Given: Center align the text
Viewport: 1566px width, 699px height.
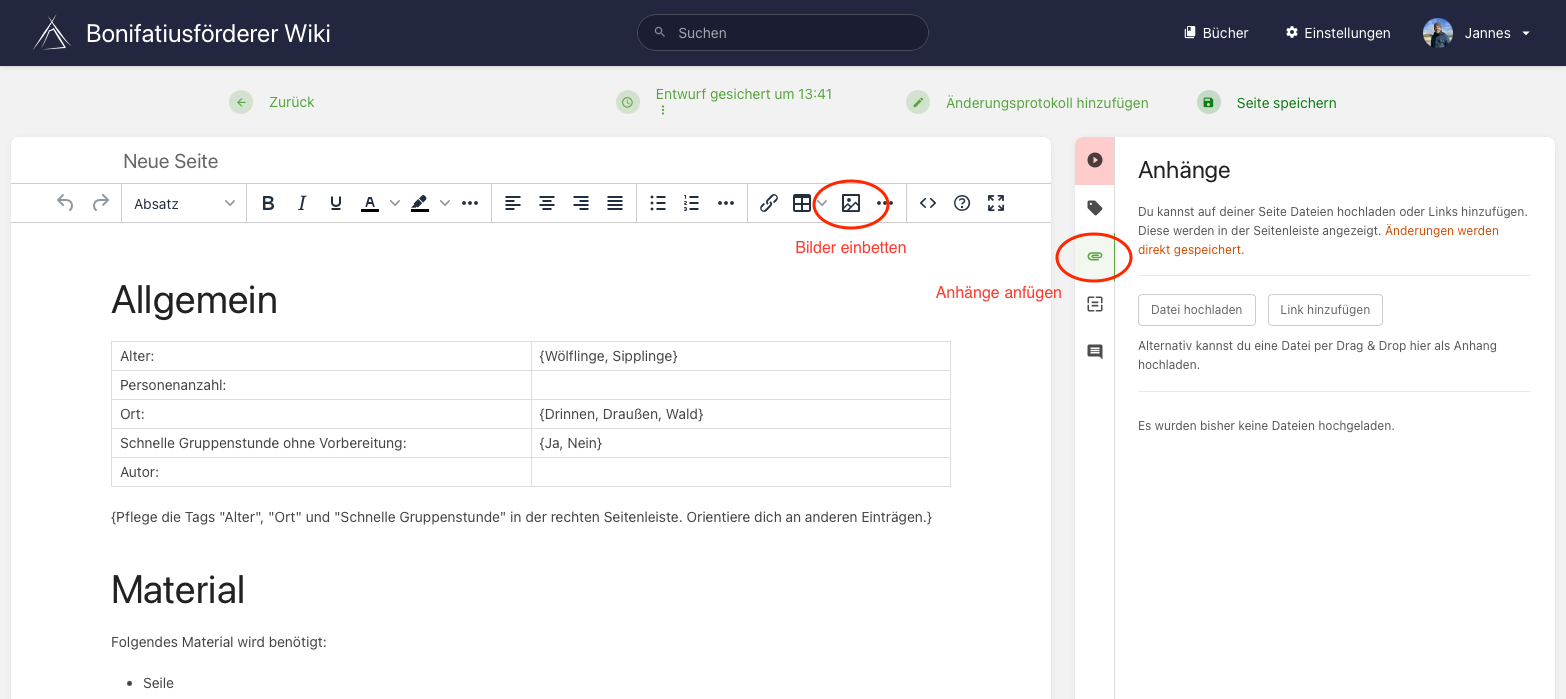Looking at the screenshot, I should coord(547,203).
